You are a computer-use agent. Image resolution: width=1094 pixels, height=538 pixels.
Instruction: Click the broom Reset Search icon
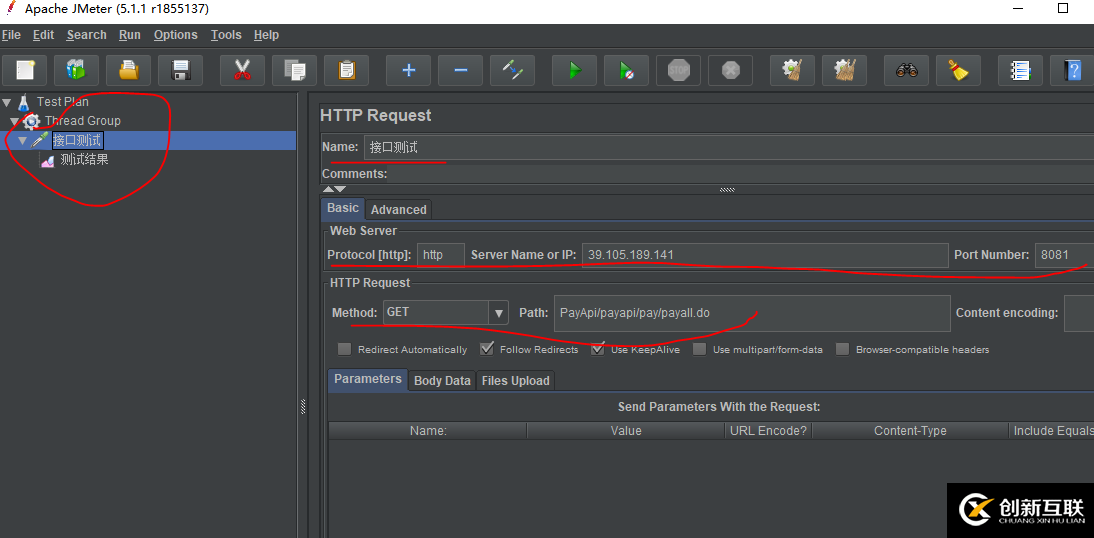point(959,70)
